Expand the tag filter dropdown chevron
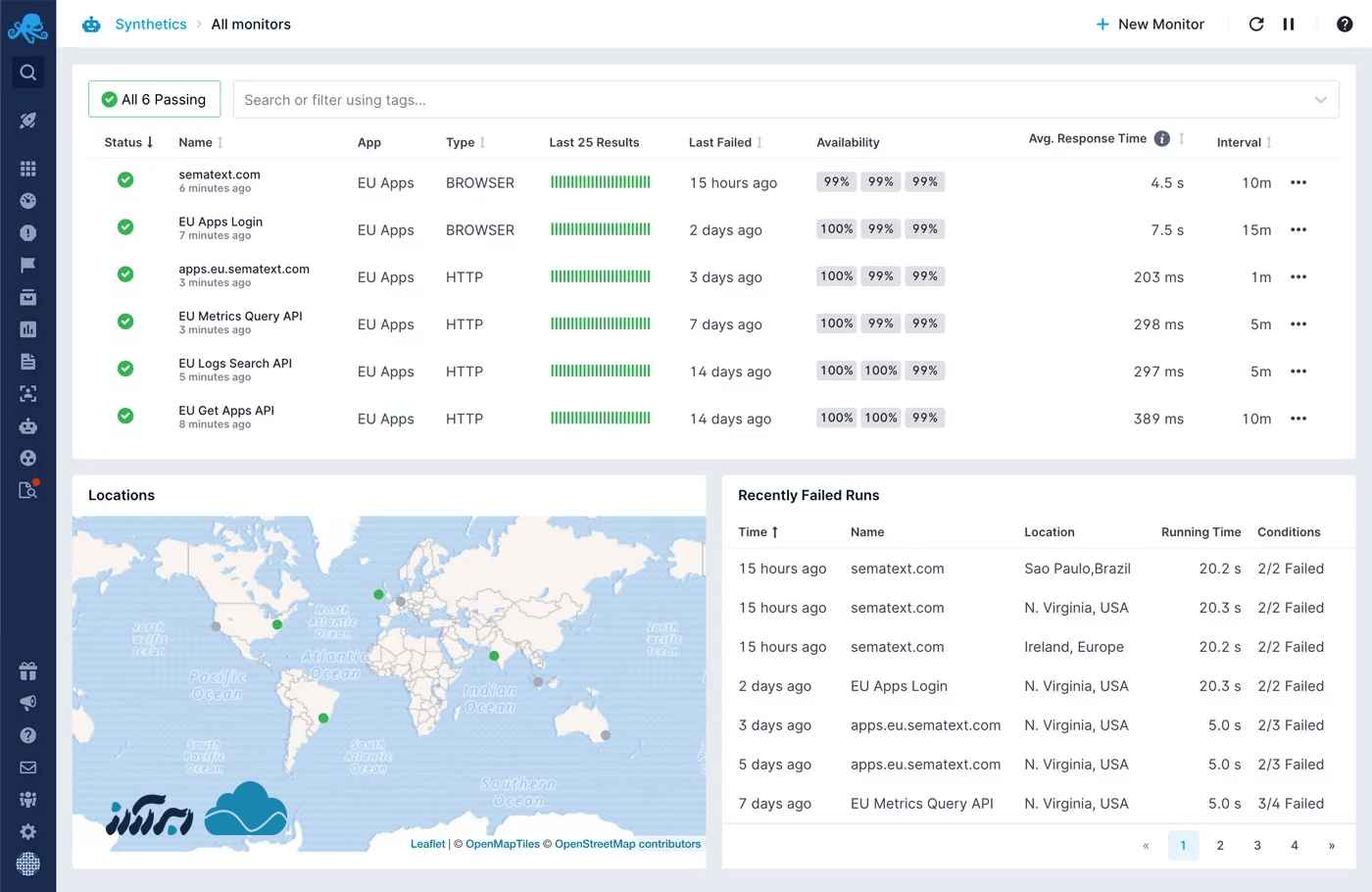Image resolution: width=1372 pixels, height=892 pixels. click(x=1320, y=100)
